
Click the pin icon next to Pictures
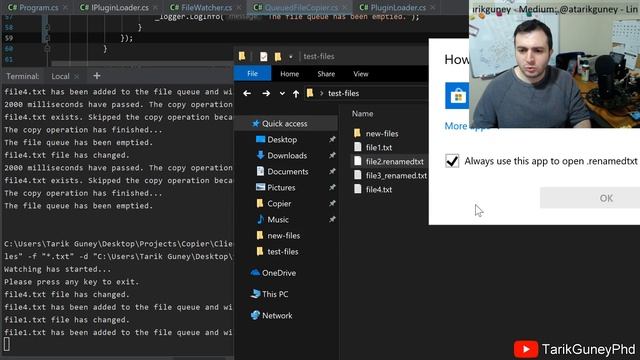pos(332,187)
